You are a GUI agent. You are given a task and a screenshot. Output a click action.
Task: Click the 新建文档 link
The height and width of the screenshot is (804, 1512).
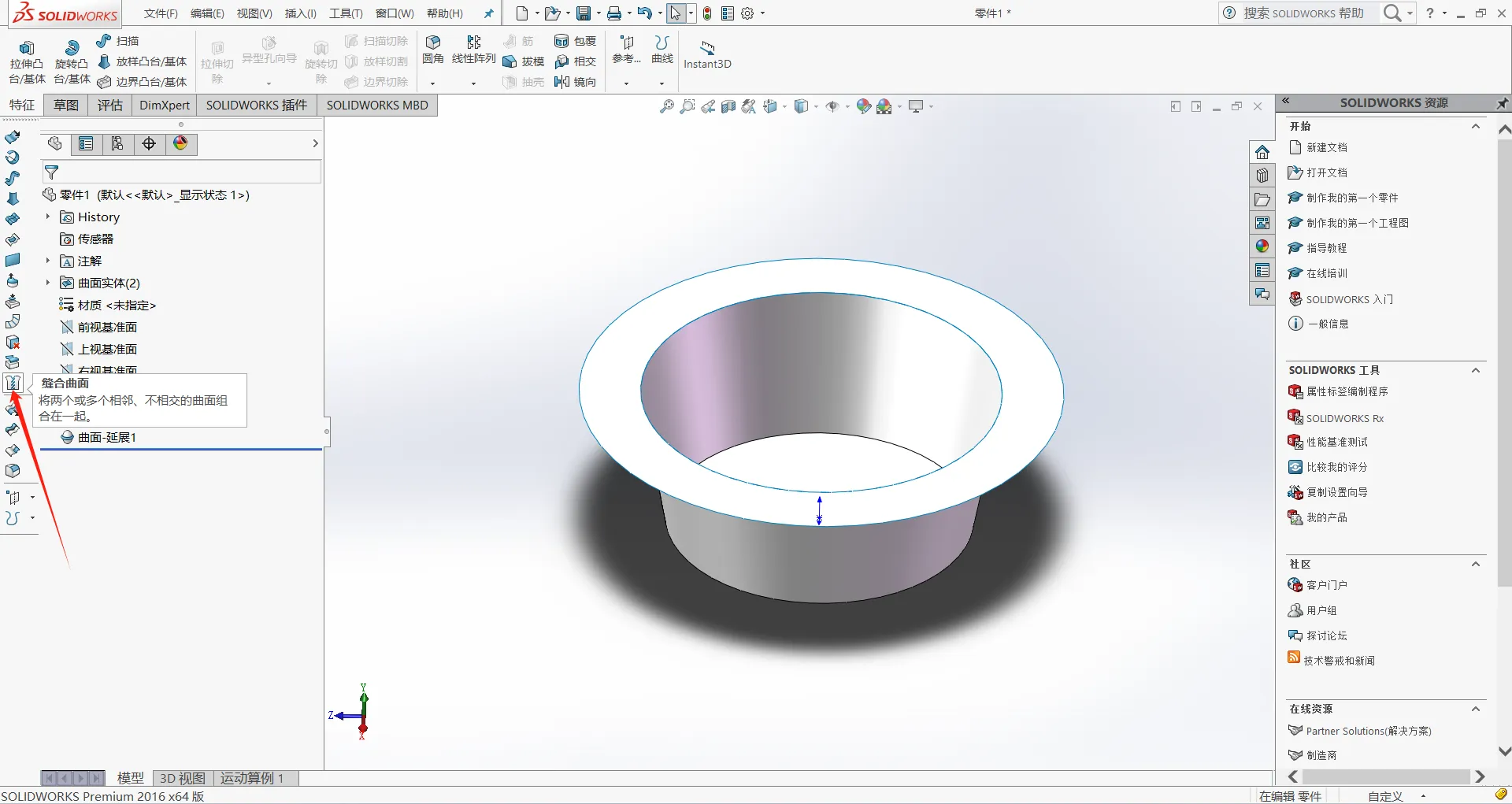pyautogui.click(x=1326, y=147)
